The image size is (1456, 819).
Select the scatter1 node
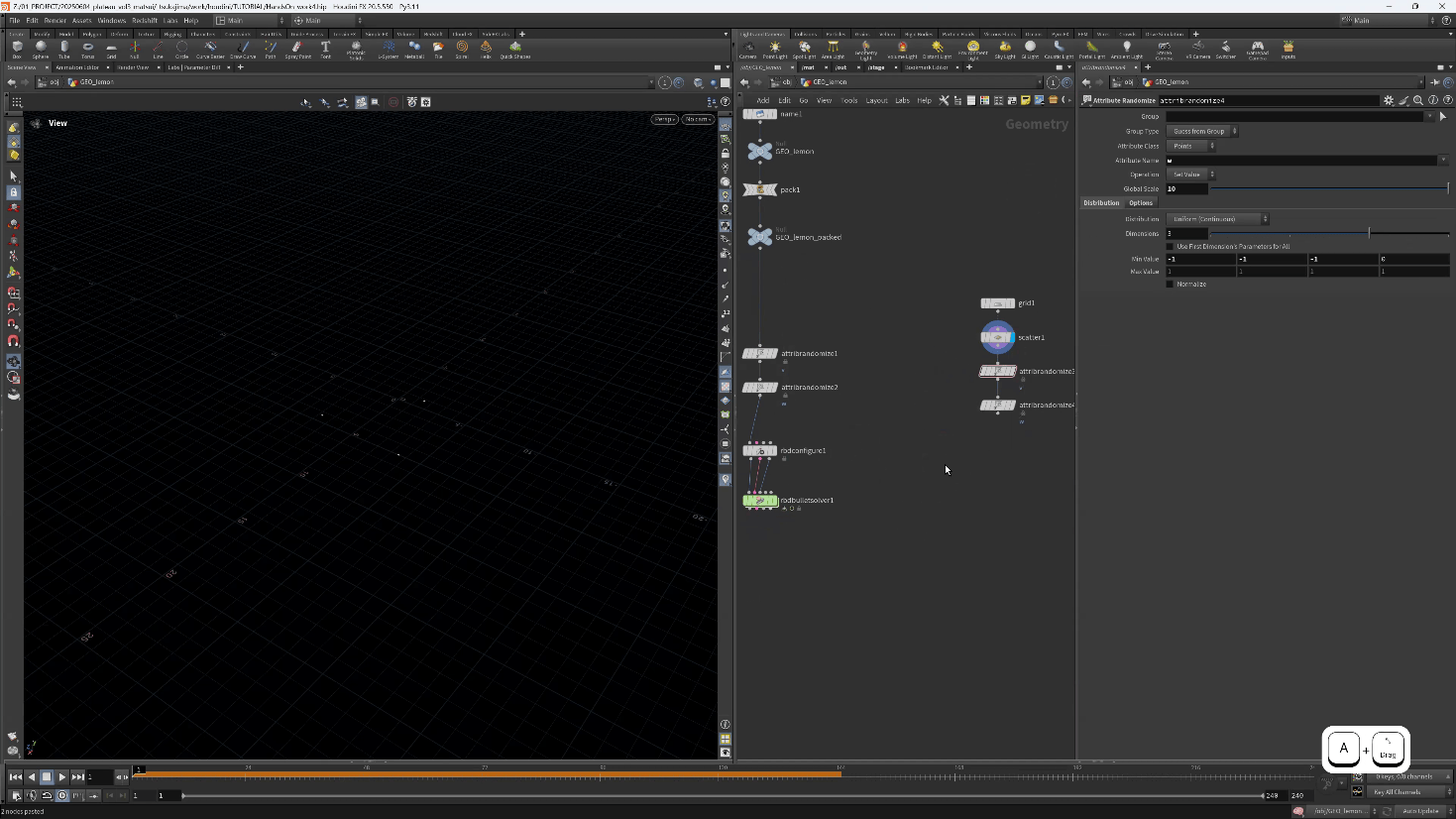[x=997, y=337]
